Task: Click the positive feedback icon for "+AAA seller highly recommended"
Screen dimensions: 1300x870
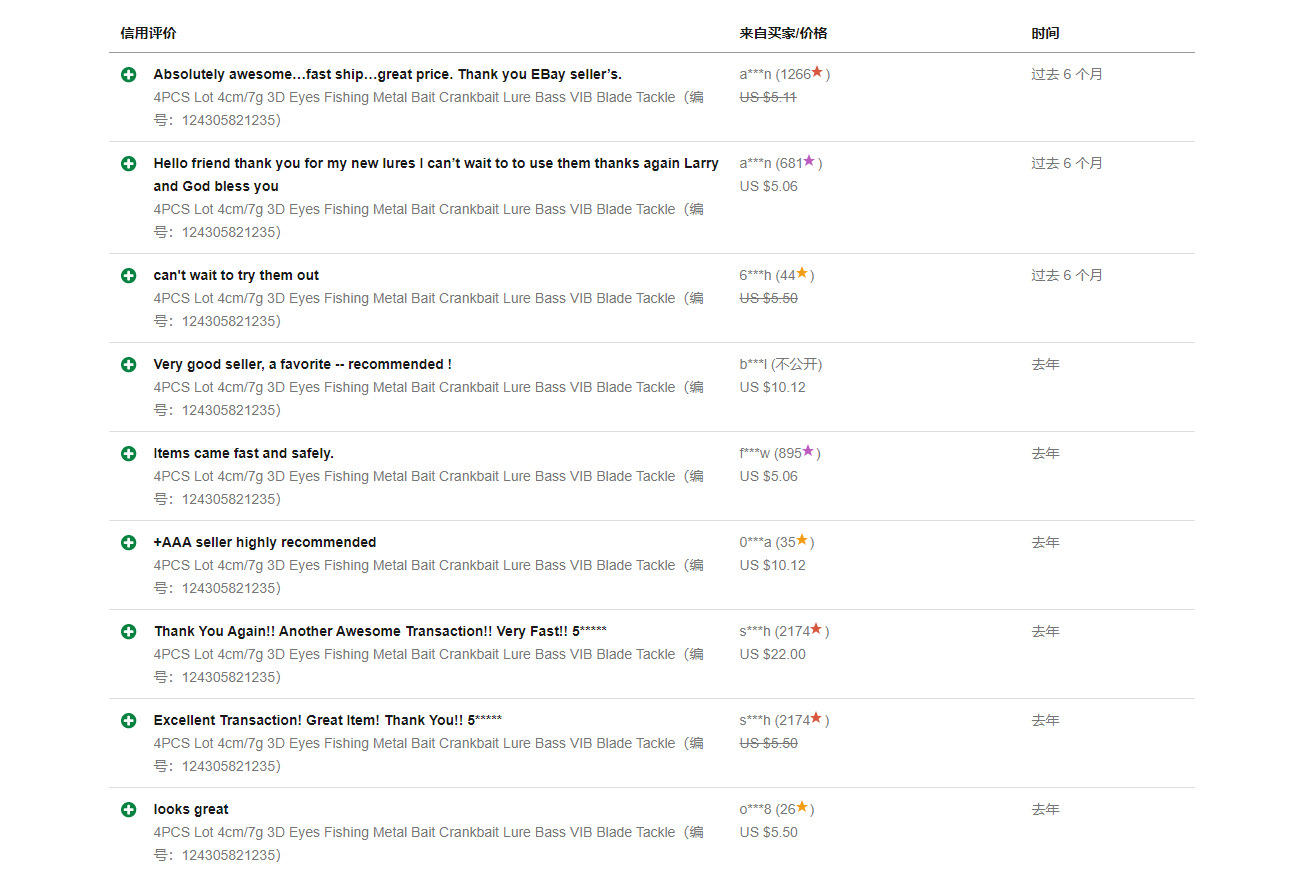Action: pos(128,543)
